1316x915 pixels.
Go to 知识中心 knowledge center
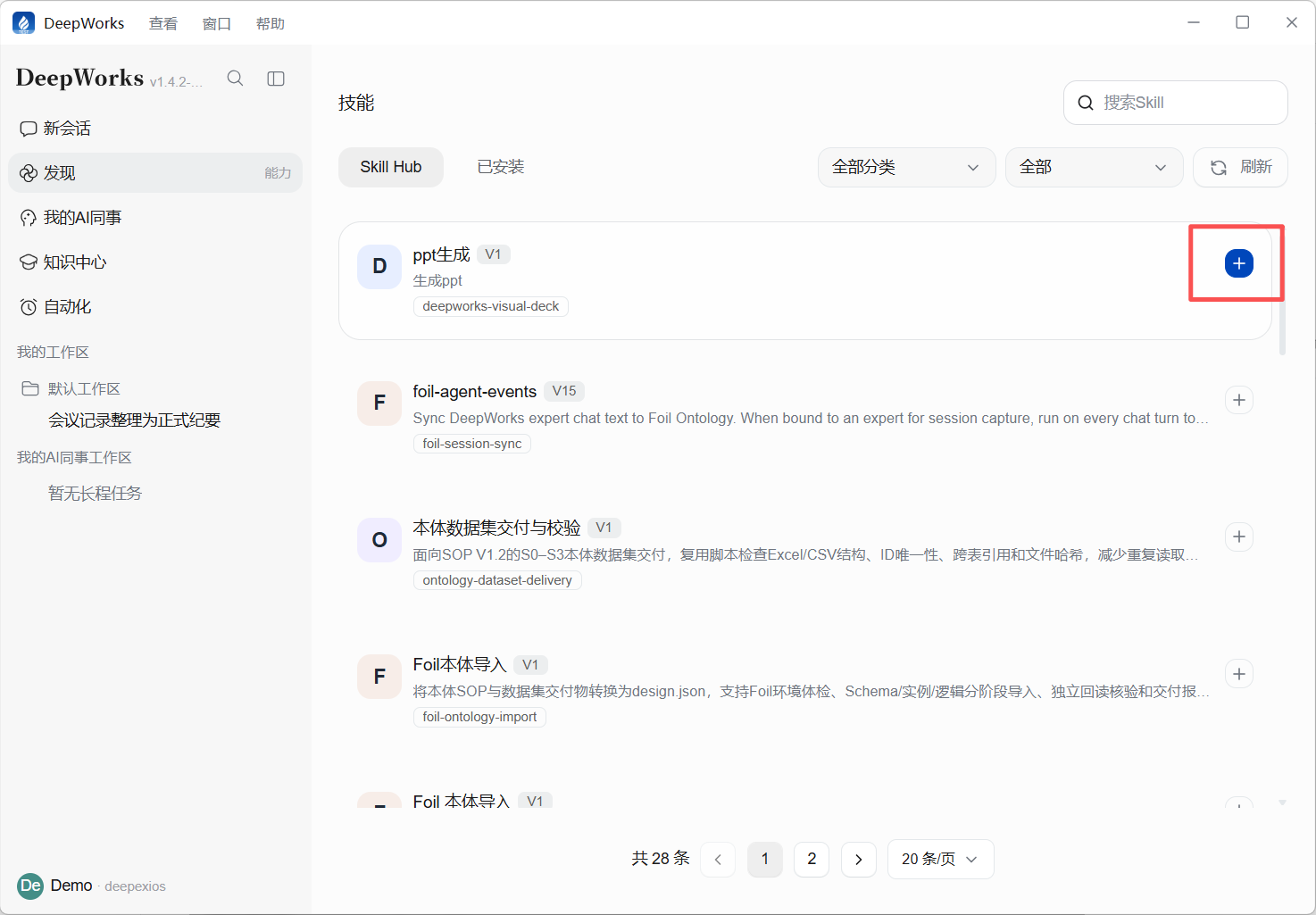pyautogui.click(x=155, y=262)
